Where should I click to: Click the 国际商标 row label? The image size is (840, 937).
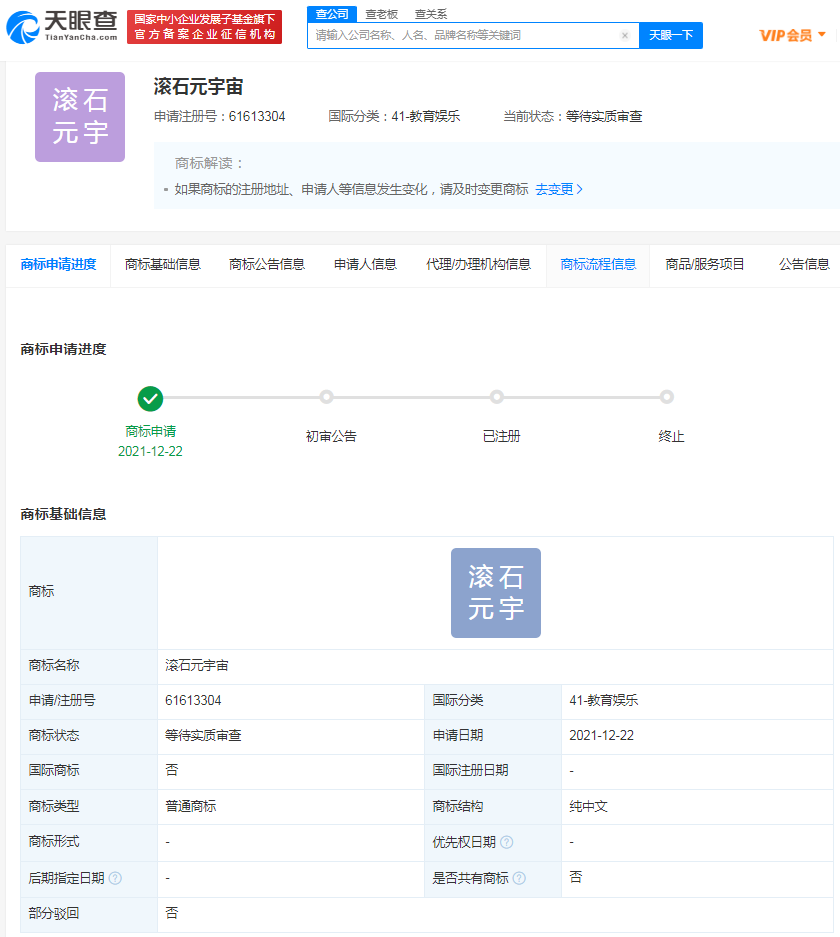click(54, 771)
